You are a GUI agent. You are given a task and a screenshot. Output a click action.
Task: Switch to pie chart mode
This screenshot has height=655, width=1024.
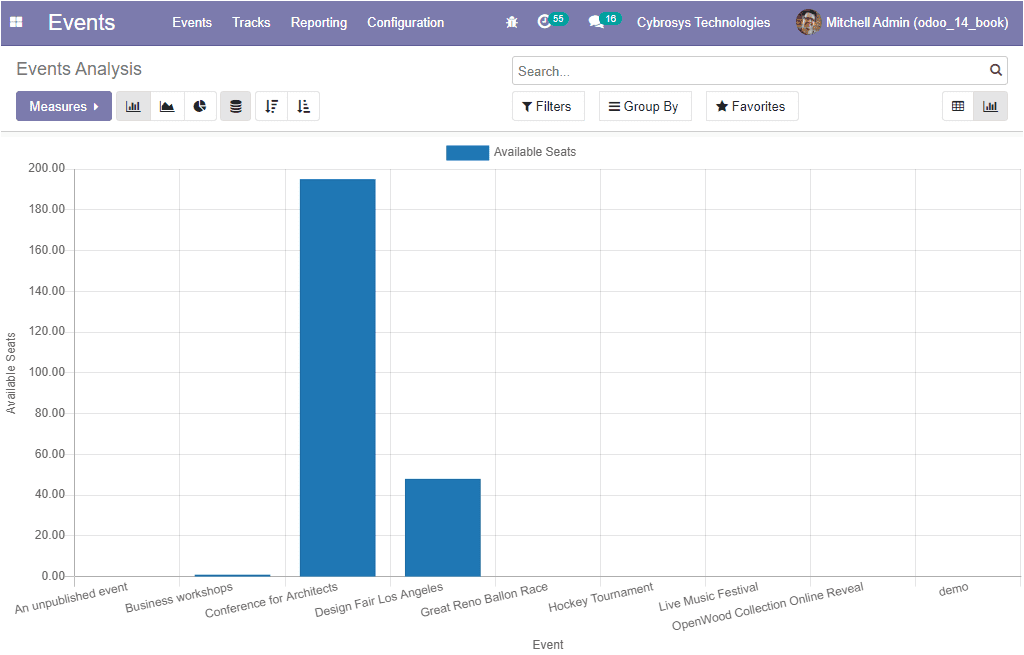200,106
